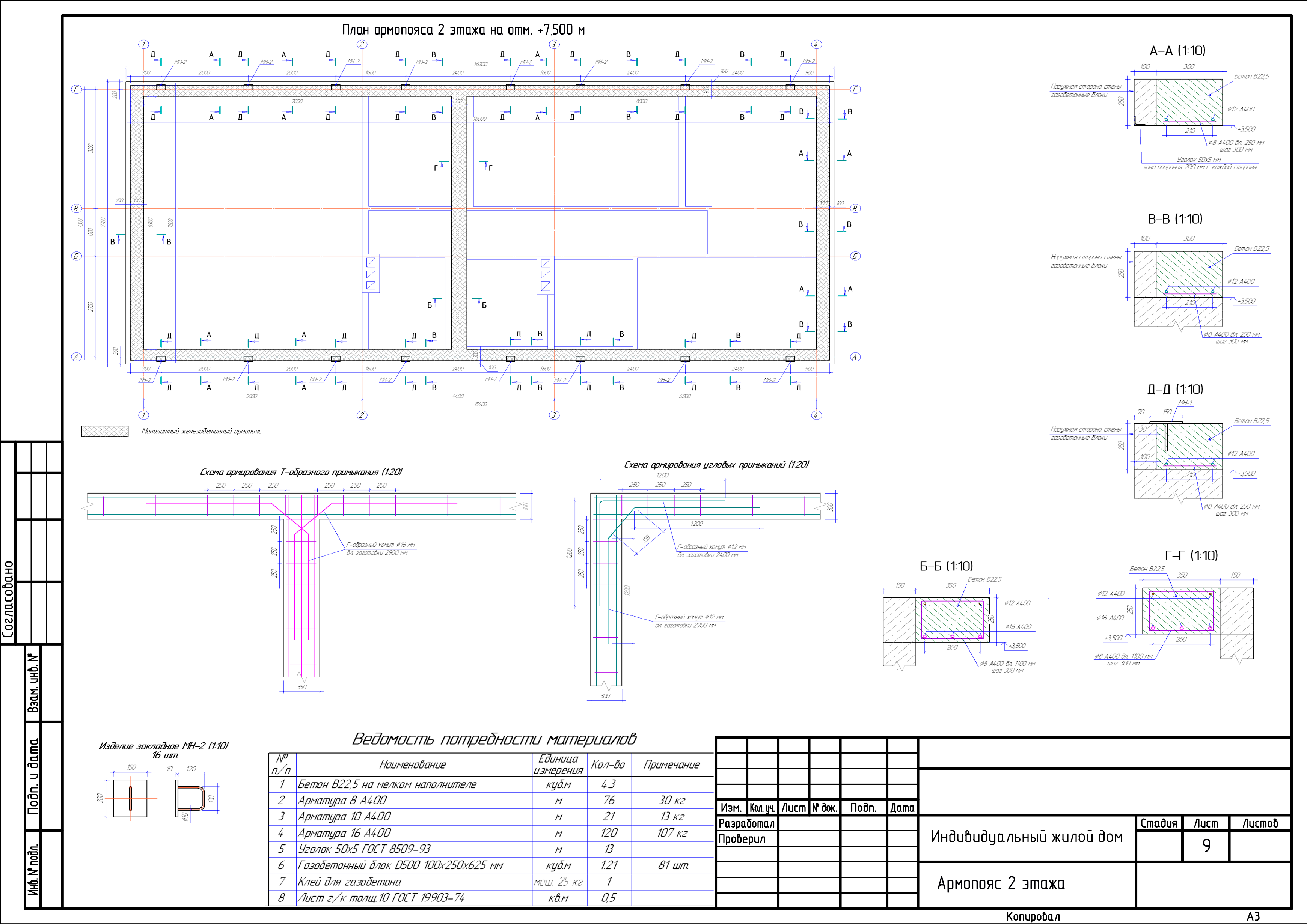Click the 'Листов' header cell

pyautogui.click(x=1260, y=823)
